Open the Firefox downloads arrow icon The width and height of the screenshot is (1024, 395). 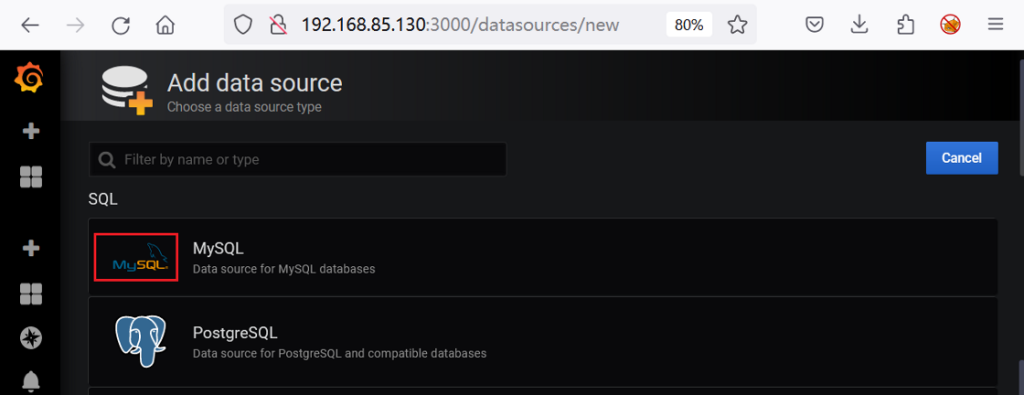click(x=859, y=25)
